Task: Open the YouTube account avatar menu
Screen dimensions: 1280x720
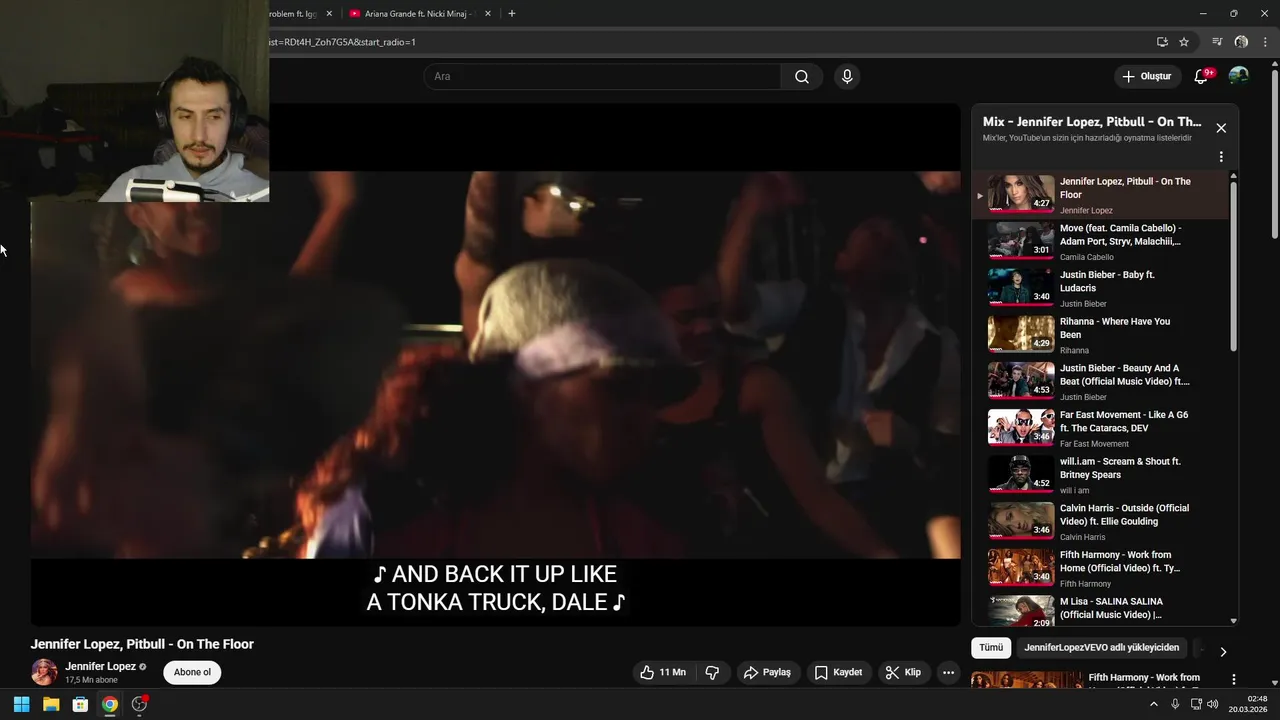Action: pyautogui.click(x=1239, y=76)
